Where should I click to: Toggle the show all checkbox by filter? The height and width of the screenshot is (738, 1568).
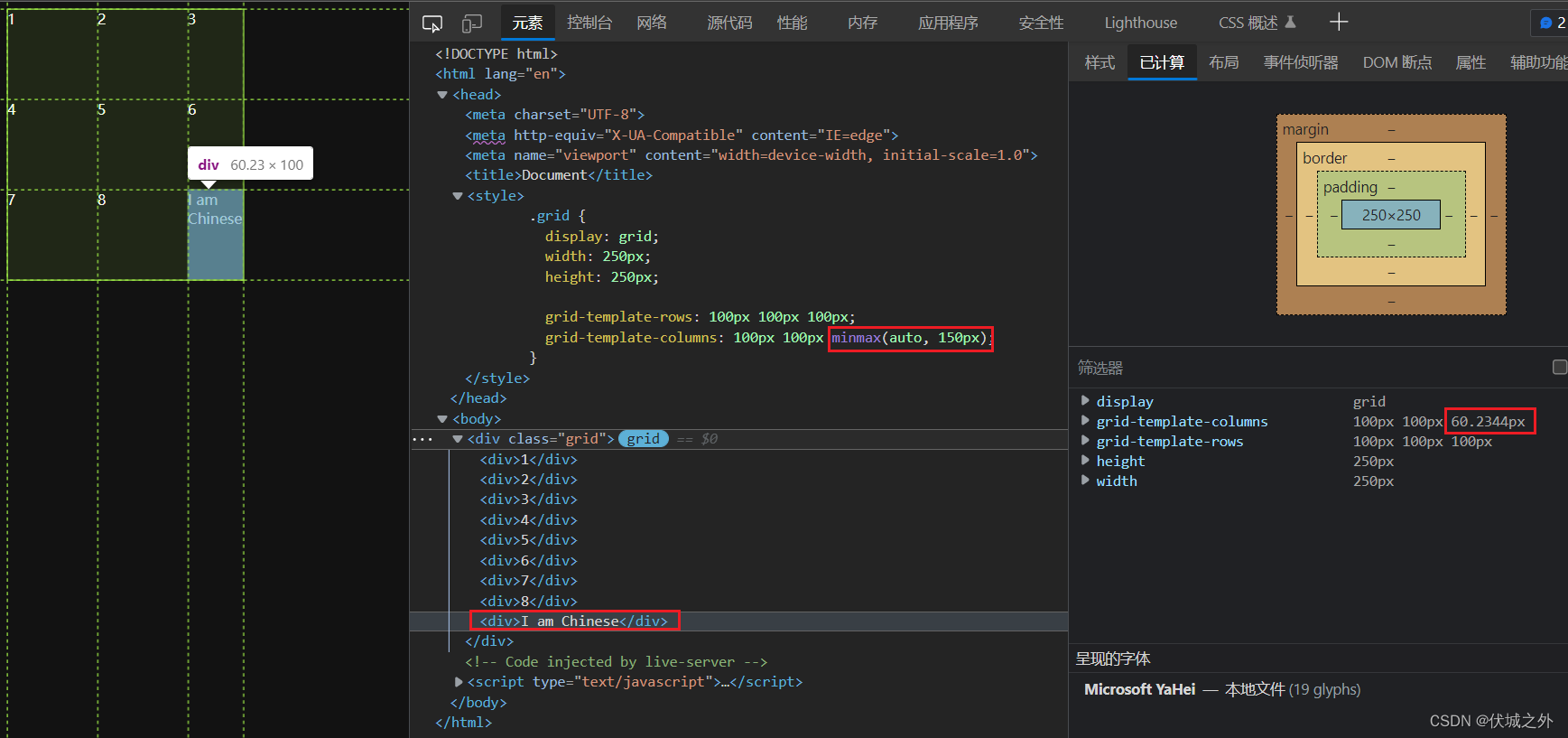click(x=1559, y=367)
